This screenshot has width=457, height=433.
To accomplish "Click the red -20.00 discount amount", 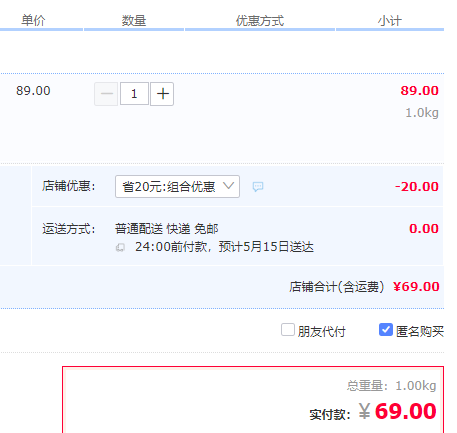I will point(417,187).
